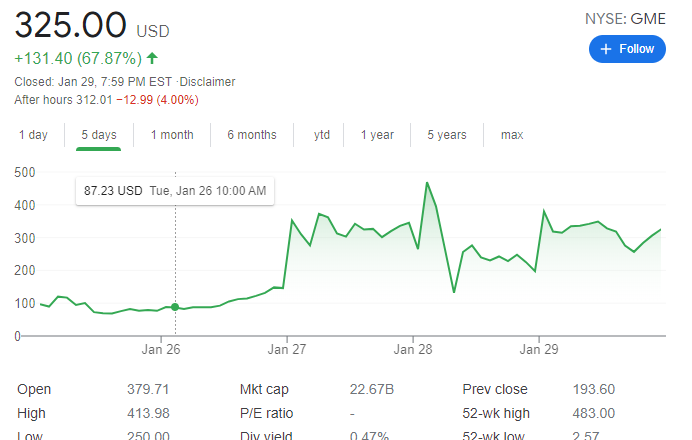Screen dimensions: 692x440
Task: Click the Follow button
Action: 627,49
